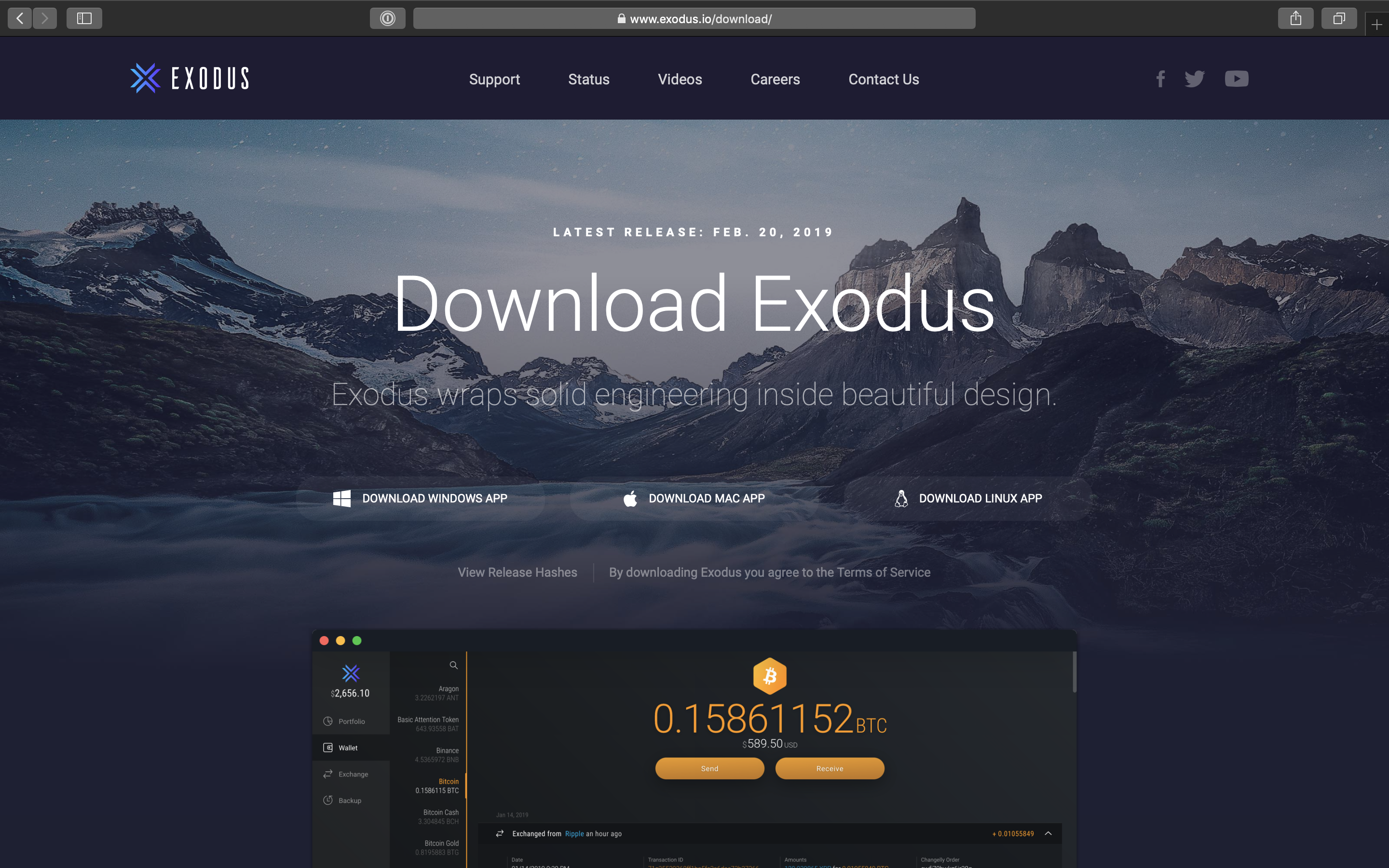Expand Aragon portfolio entry
The height and width of the screenshot is (868, 1389).
tap(437, 693)
